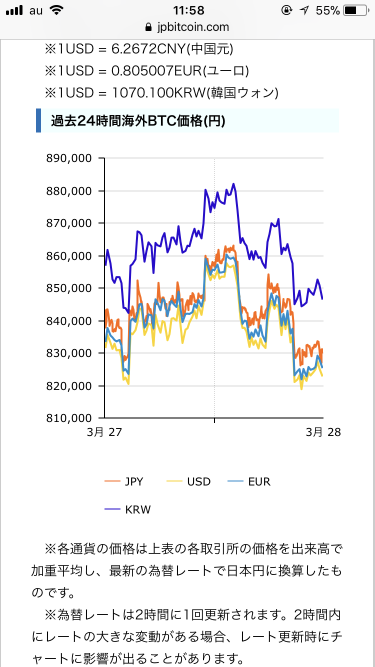375x667 pixels.
Task: Click the 過去24時間海外BTC価格(円) heading
Action: tap(138, 121)
